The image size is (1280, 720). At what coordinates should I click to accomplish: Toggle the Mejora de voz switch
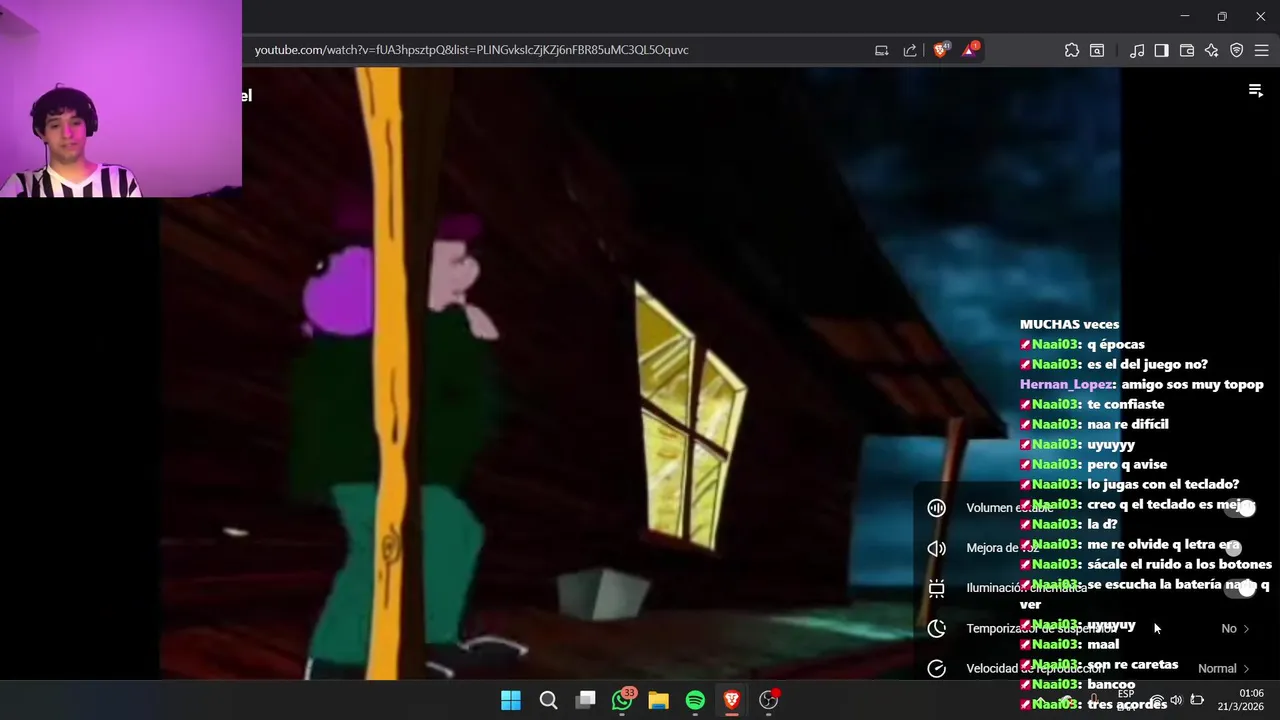pyautogui.click(x=1240, y=548)
